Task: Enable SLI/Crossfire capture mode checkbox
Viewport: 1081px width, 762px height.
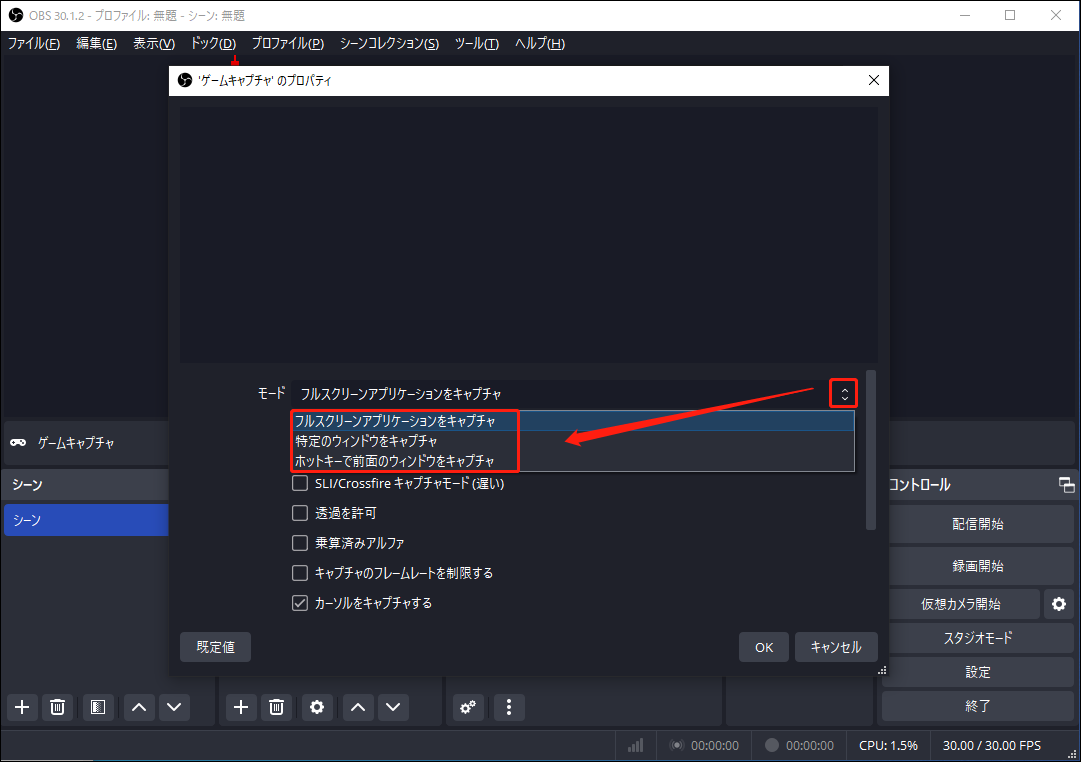Action: [x=299, y=483]
